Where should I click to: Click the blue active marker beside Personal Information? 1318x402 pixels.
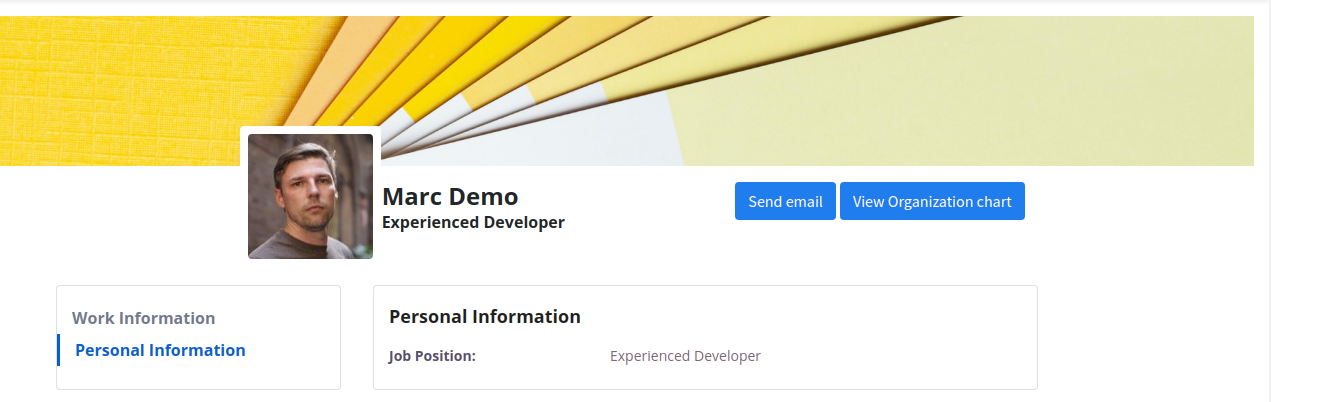click(x=58, y=350)
